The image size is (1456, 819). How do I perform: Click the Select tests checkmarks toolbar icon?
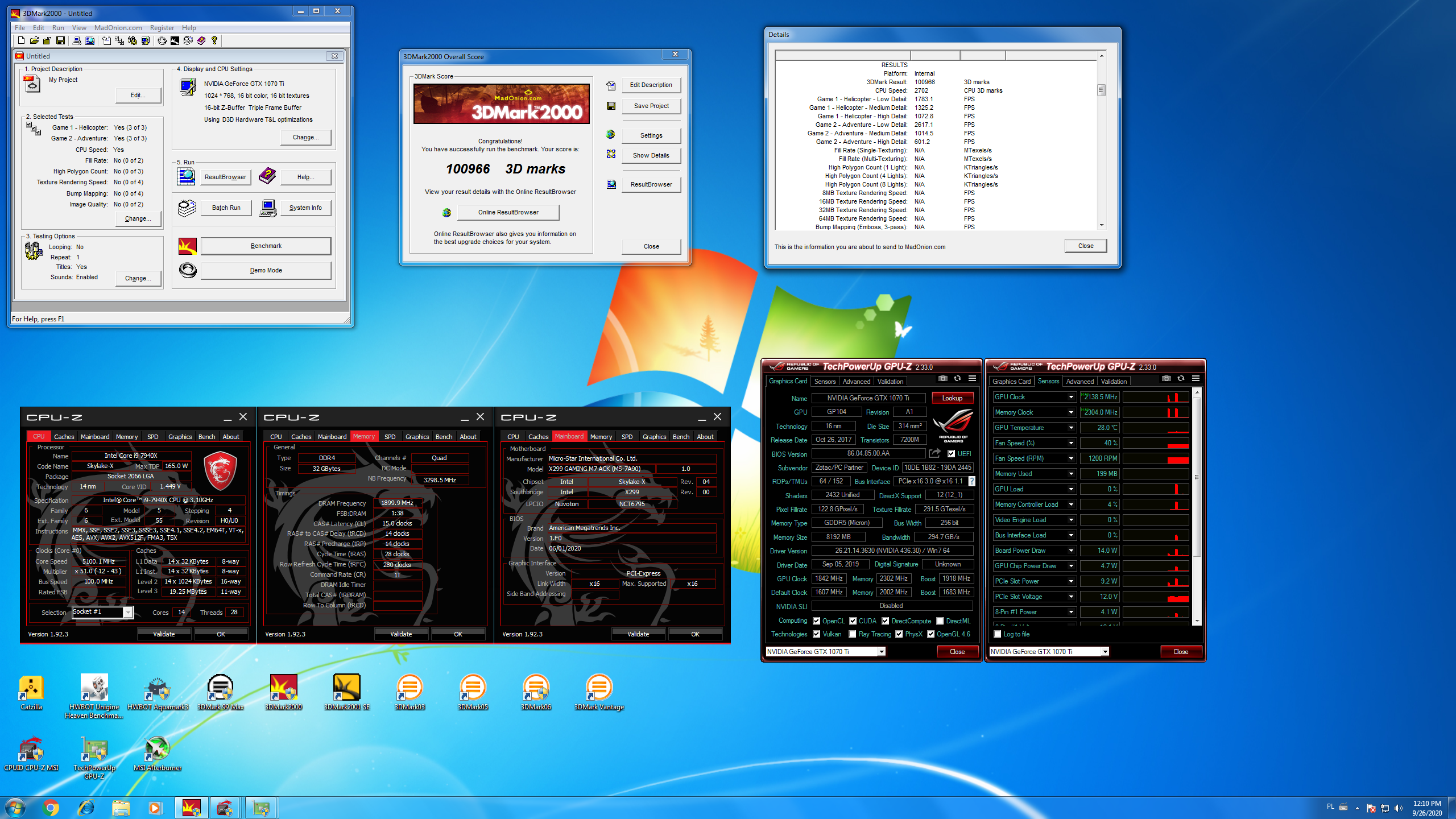click(x=119, y=40)
